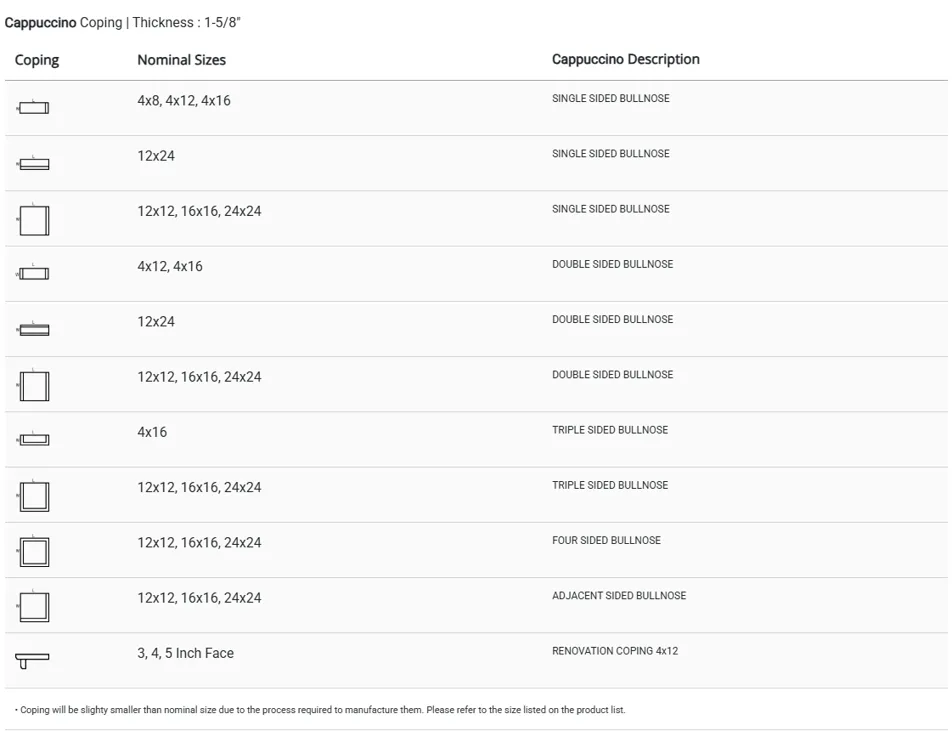Select the four sided bullnose coping icon

[33, 551]
